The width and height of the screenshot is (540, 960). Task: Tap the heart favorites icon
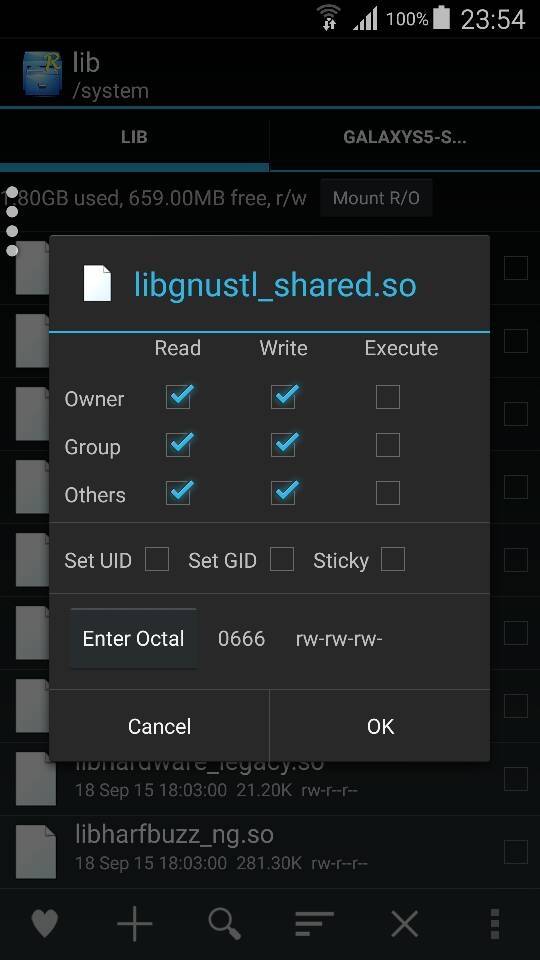click(x=45, y=923)
